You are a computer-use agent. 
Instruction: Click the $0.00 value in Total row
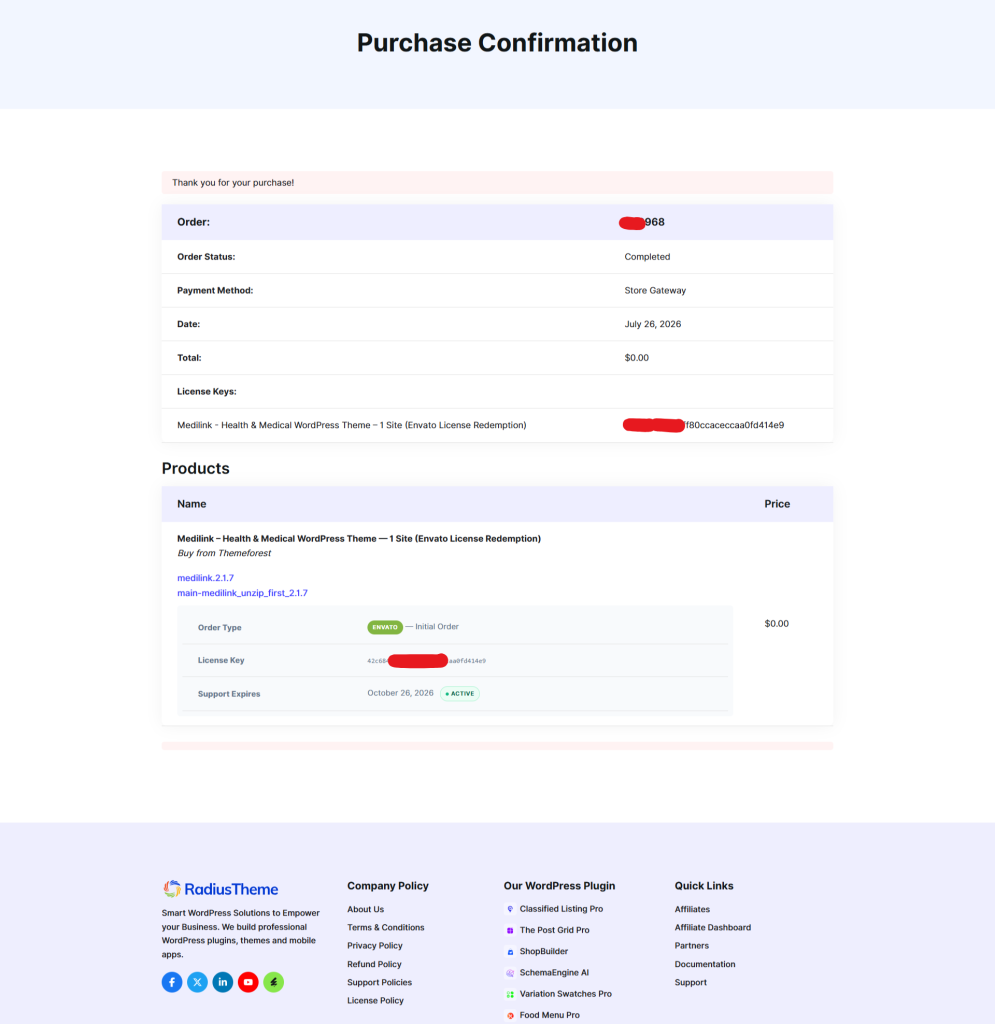tap(637, 358)
